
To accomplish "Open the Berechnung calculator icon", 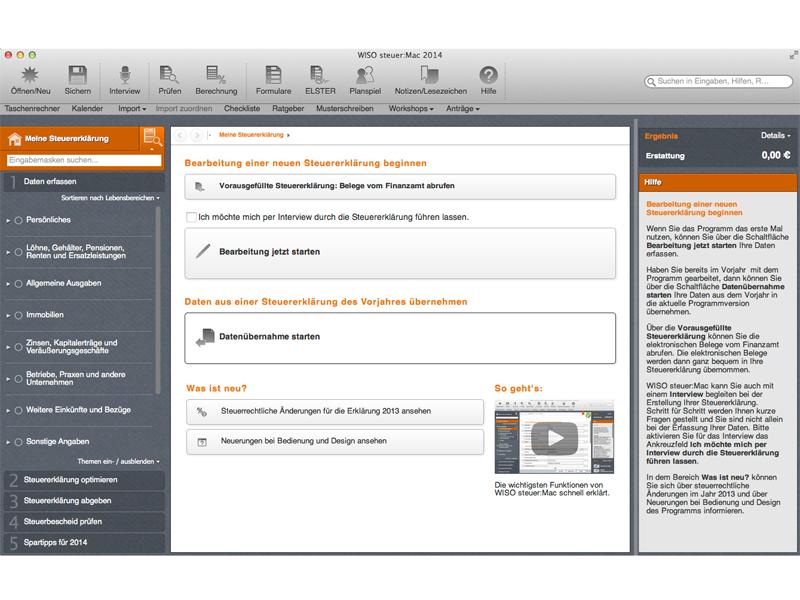I will (x=216, y=75).
